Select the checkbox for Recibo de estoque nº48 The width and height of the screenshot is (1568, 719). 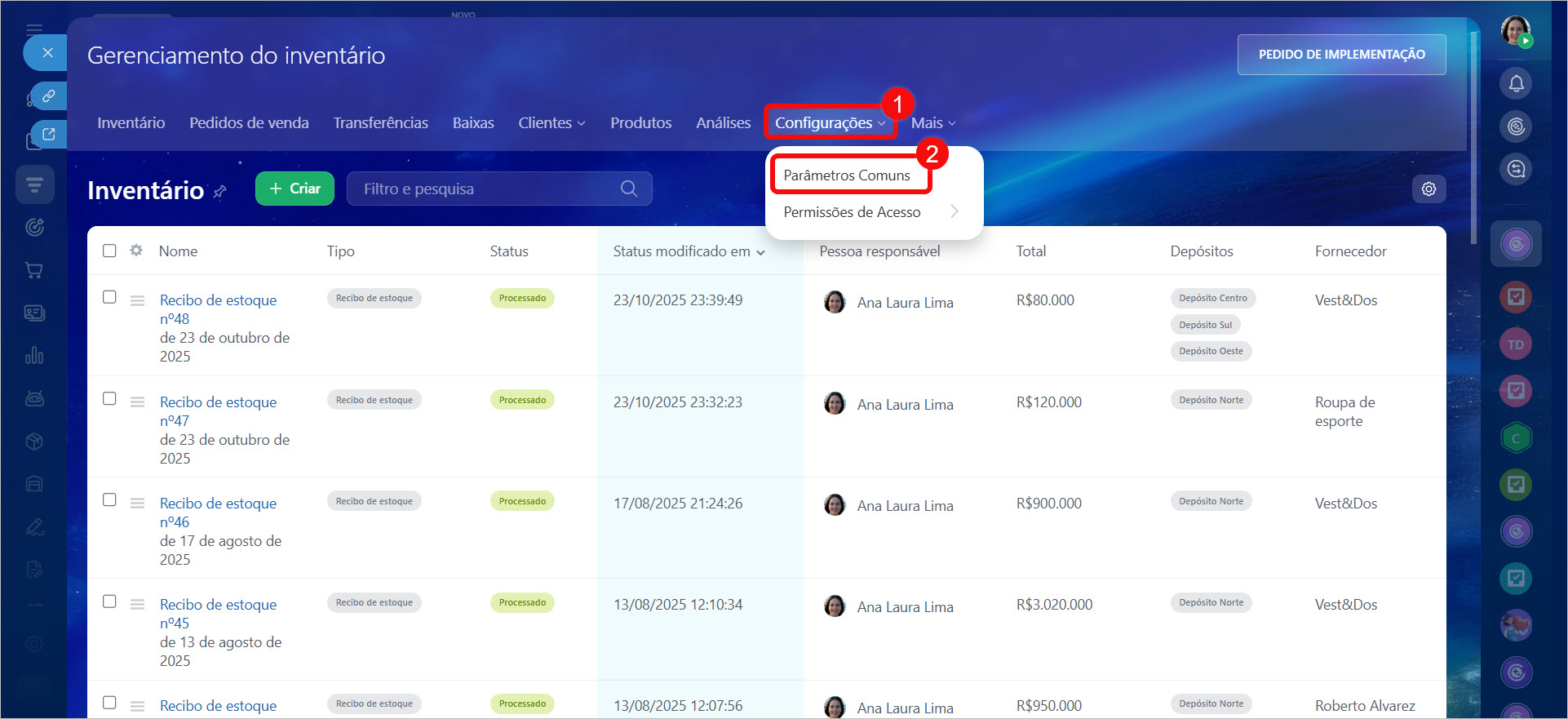click(109, 297)
